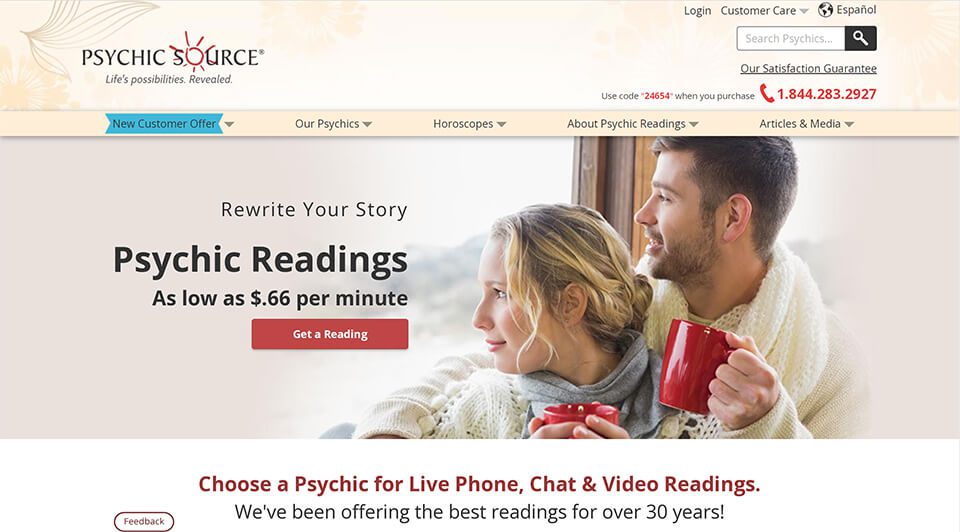Open the Customer Care dropdown arrow

(804, 11)
